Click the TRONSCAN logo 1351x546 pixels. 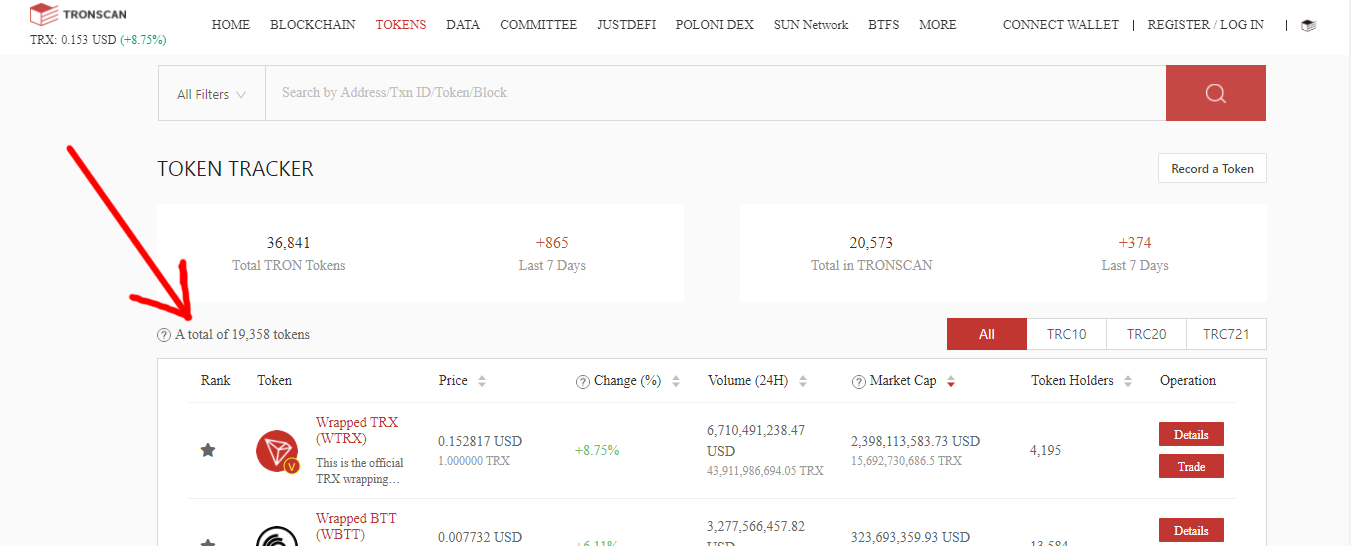pyautogui.click(x=78, y=15)
